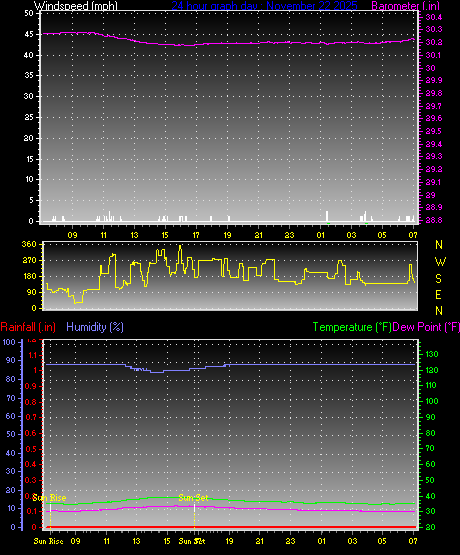Viewport: 460px width, 555px height.
Task: Click the "Sun Set" label inside the humidity chart
Action: coord(193,498)
